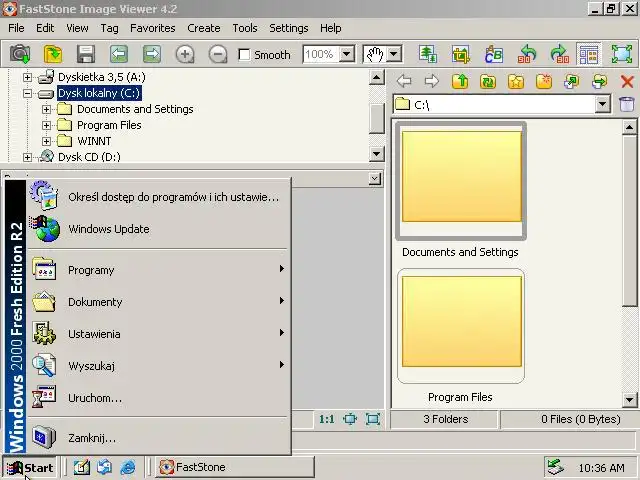Image resolution: width=640 pixels, height=480 pixels.
Task: Create new folder icon with spark
Action: [x=544, y=81]
